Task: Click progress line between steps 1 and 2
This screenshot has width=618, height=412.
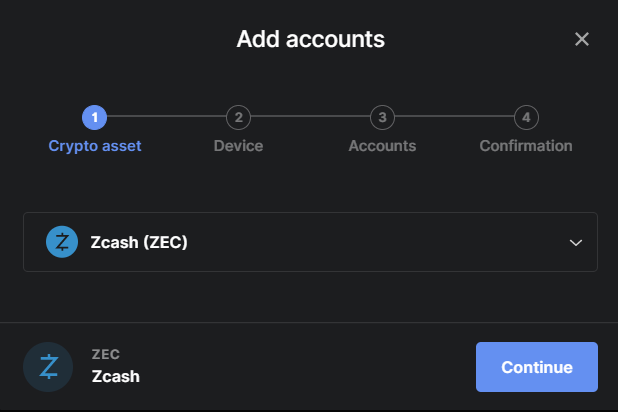Action: 167,117
